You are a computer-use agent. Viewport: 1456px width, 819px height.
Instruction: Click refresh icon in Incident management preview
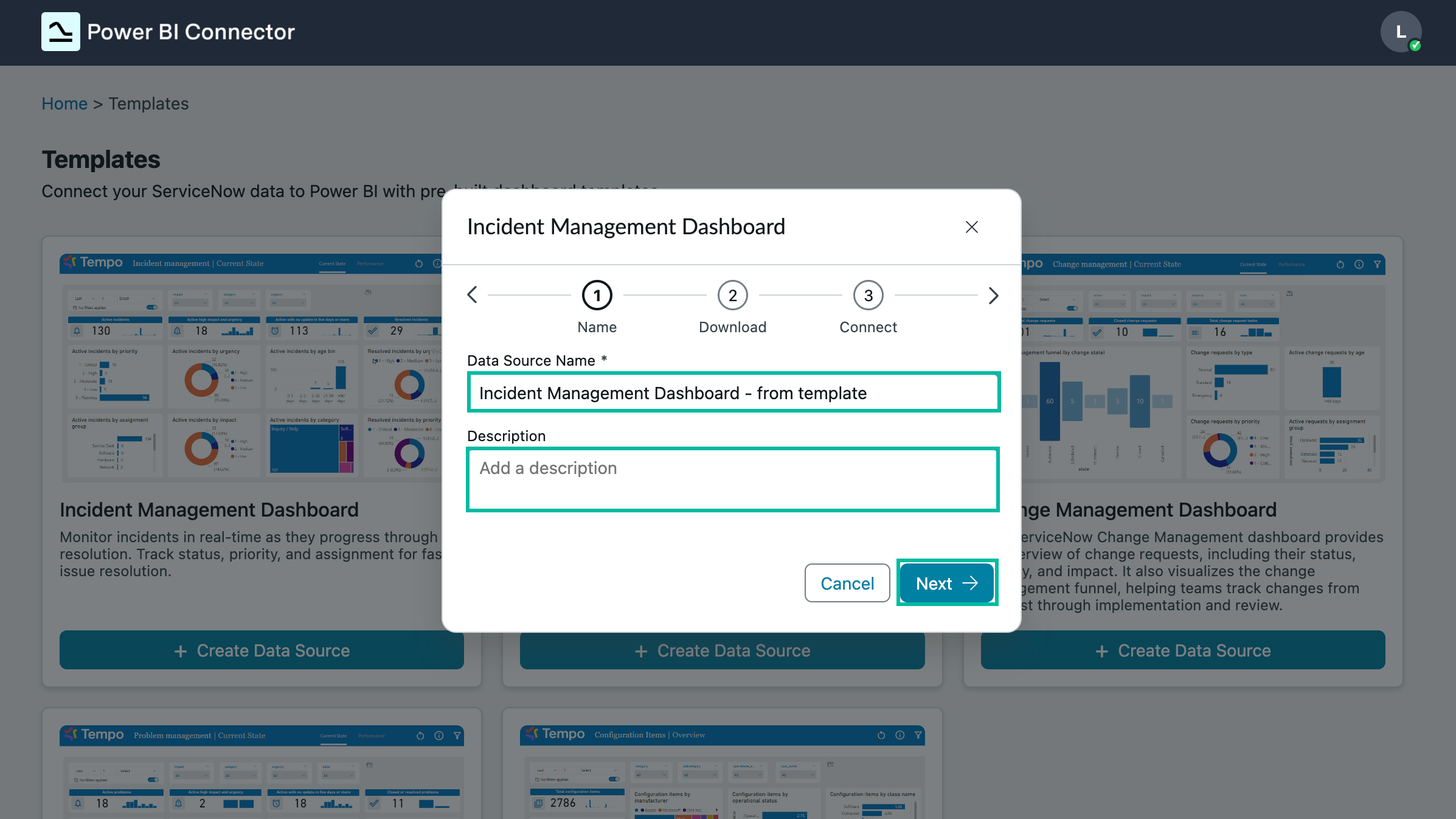(419, 263)
